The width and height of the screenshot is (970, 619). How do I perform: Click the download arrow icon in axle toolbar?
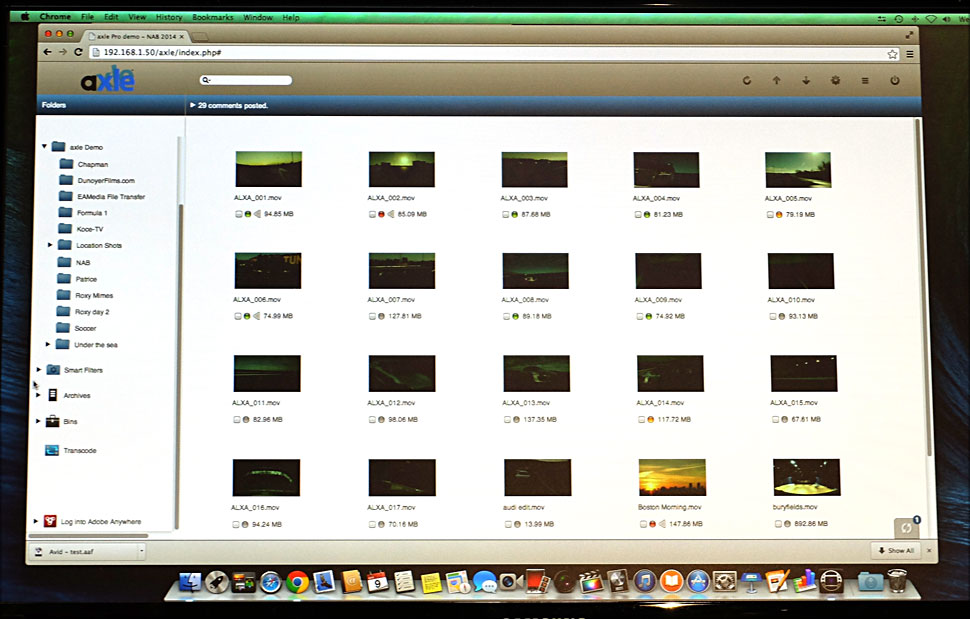pos(805,81)
